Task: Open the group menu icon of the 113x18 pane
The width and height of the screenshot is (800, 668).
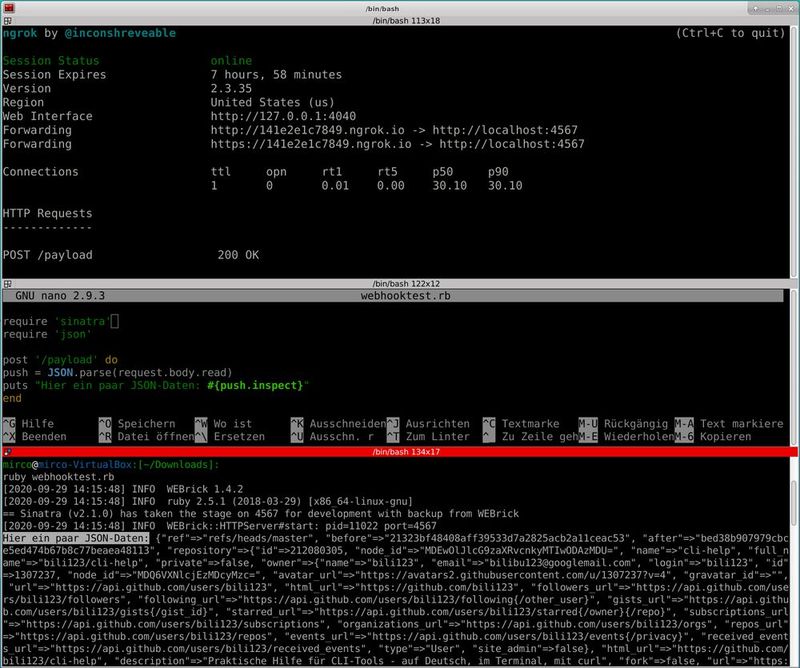Action: [8, 21]
